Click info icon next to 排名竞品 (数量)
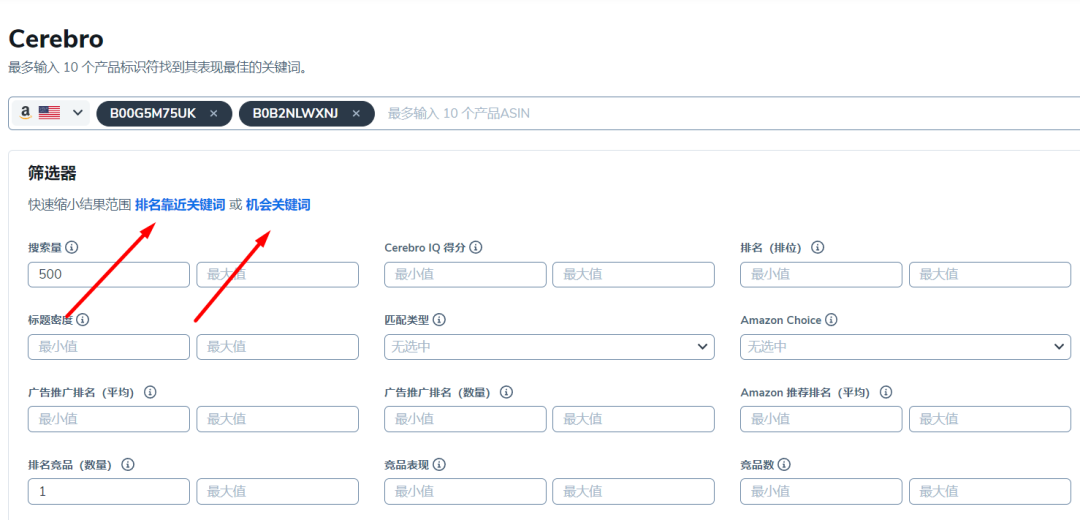Image resolution: width=1080 pixels, height=520 pixels. coord(128,465)
